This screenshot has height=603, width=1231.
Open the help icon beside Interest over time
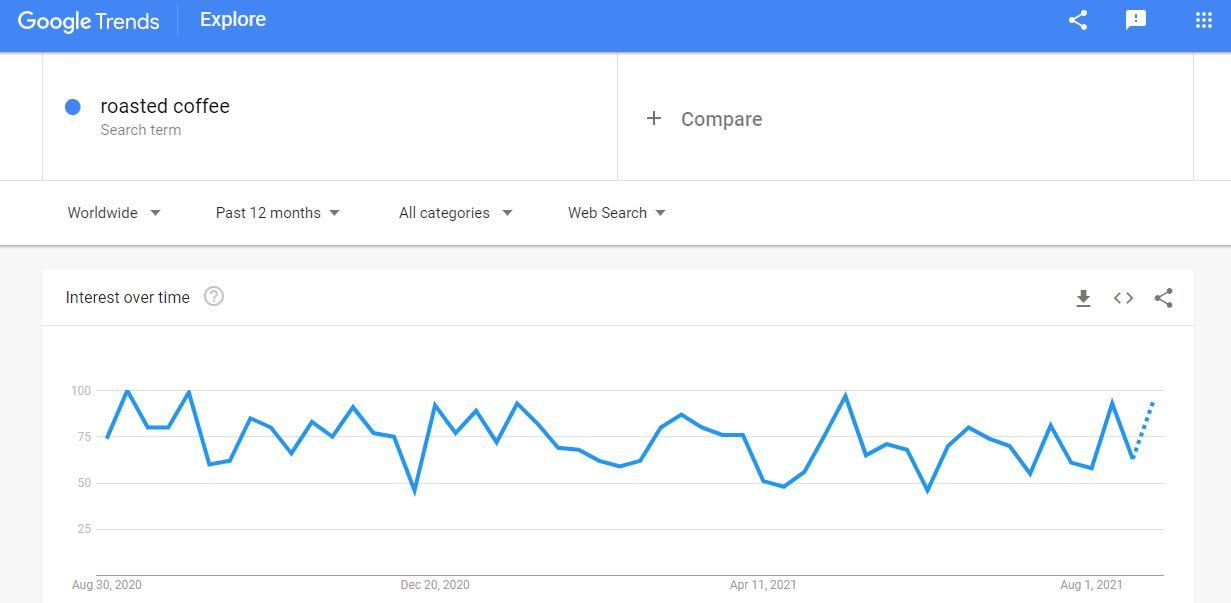click(x=213, y=296)
